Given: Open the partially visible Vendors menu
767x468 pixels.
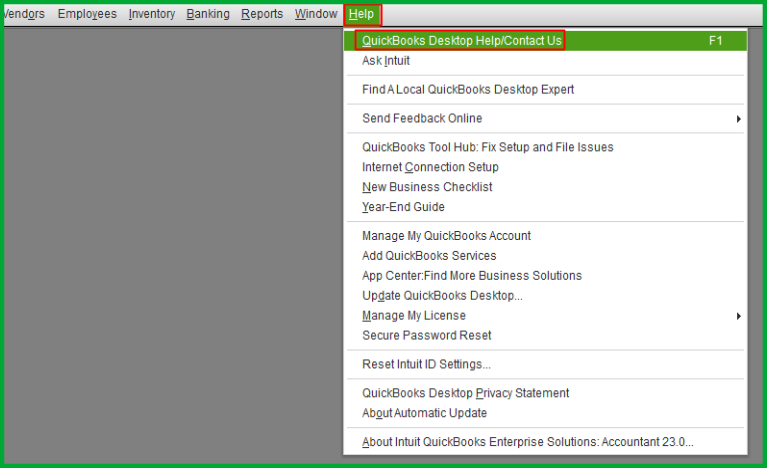Looking at the screenshot, I should click(x=24, y=14).
